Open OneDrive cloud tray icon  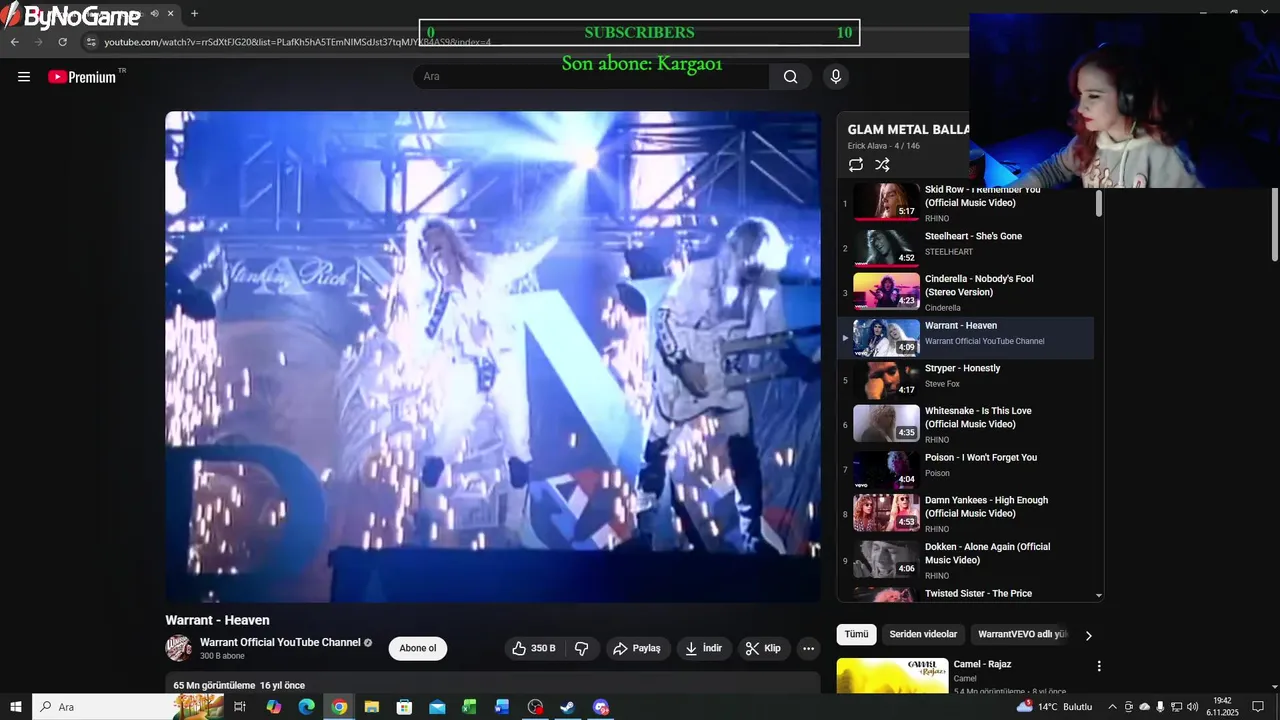1144,707
